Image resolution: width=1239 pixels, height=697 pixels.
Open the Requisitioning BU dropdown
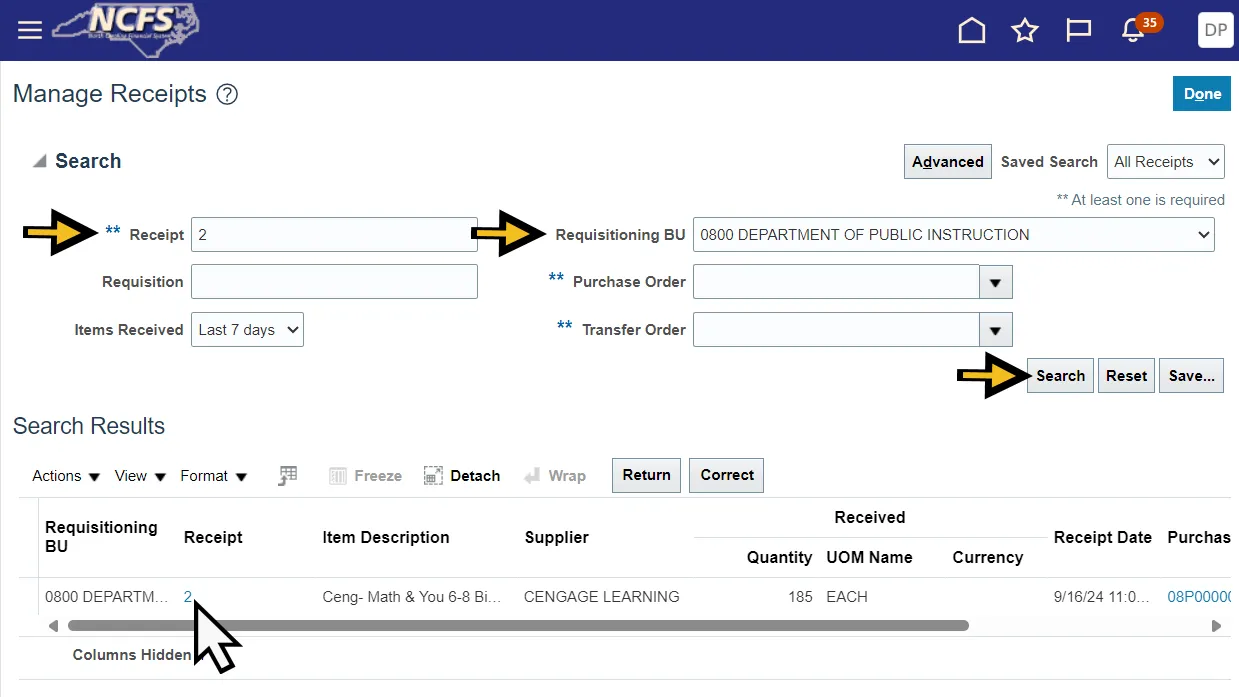(953, 235)
